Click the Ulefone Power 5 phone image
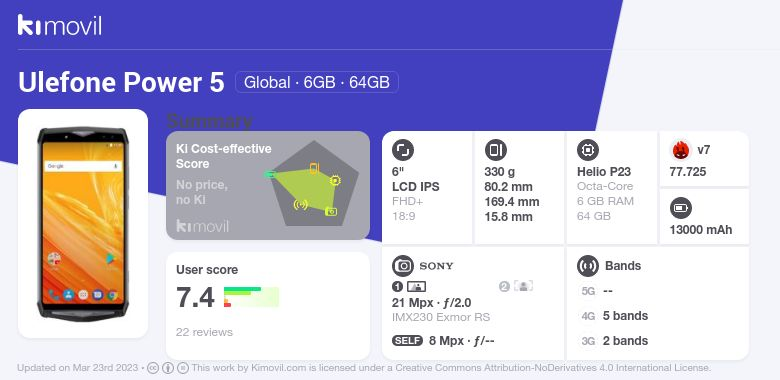The image size is (780, 380). pyautogui.click(x=83, y=223)
